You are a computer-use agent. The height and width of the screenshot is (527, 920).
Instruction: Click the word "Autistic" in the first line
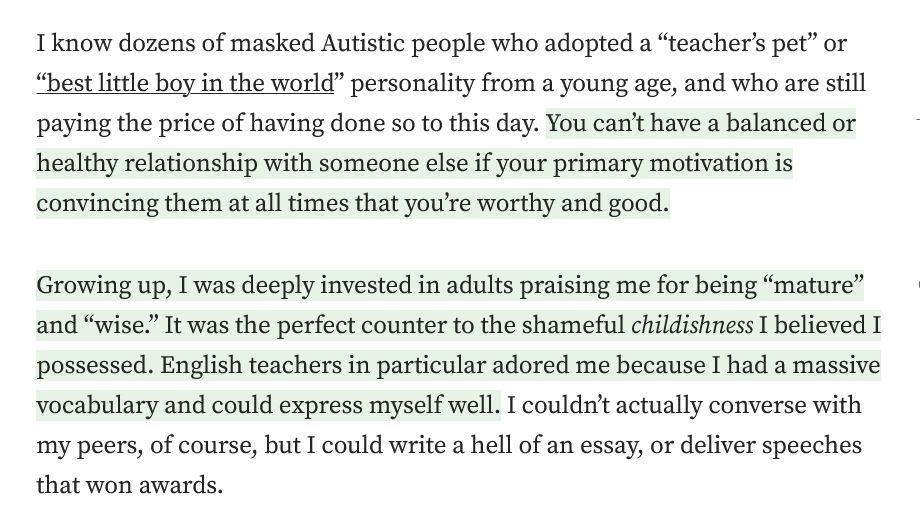363,43
